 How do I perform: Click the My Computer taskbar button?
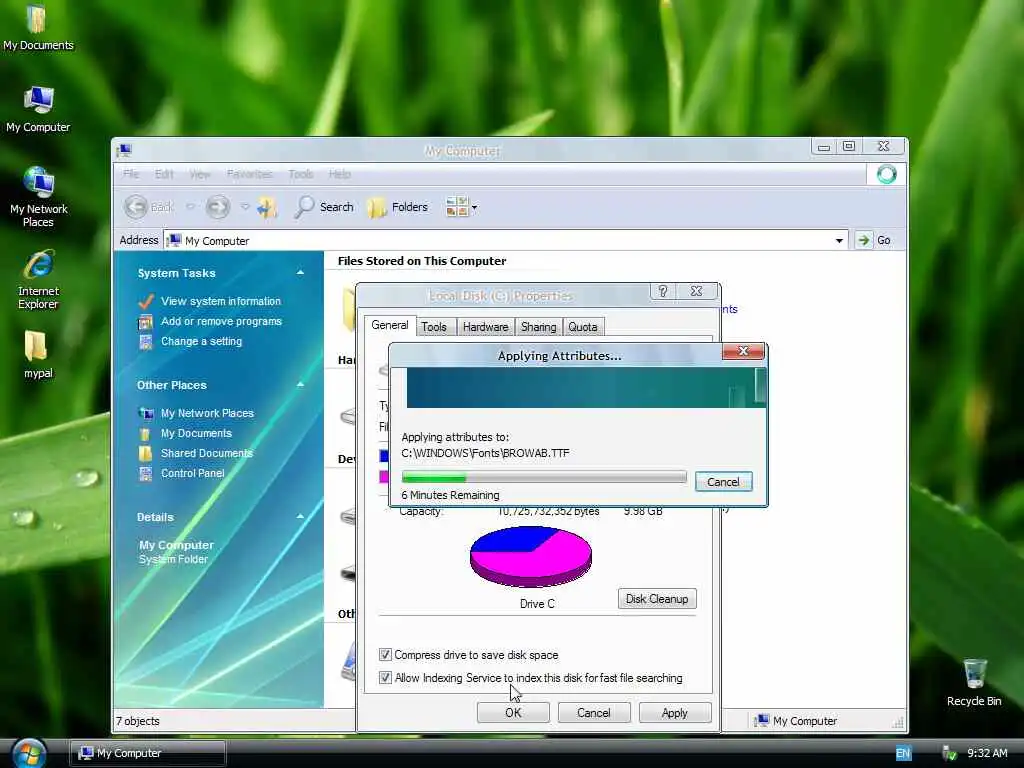tap(148, 754)
